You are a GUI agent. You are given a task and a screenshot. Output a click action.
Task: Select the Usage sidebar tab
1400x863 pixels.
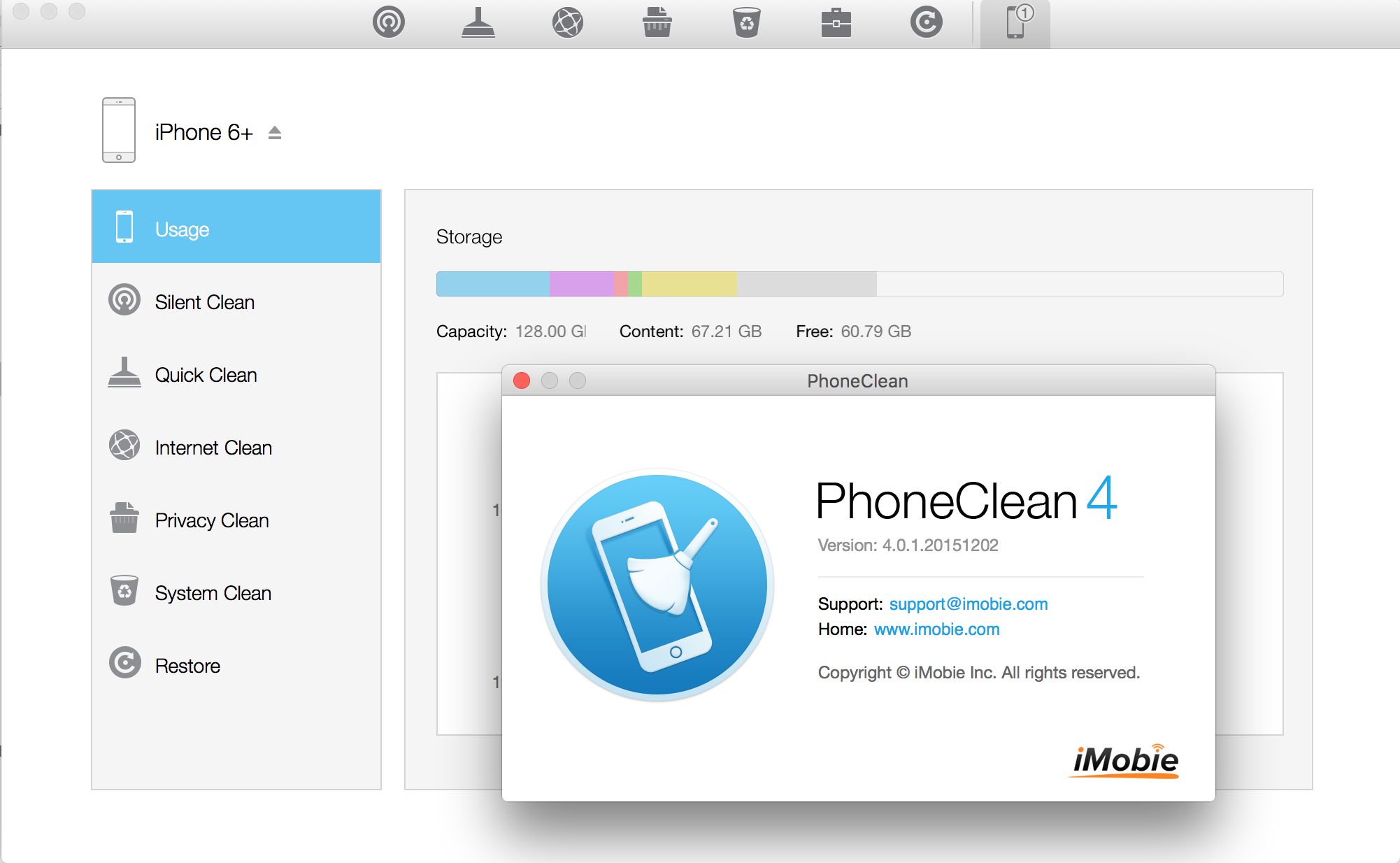pyautogui.click(x=236, y=227)
